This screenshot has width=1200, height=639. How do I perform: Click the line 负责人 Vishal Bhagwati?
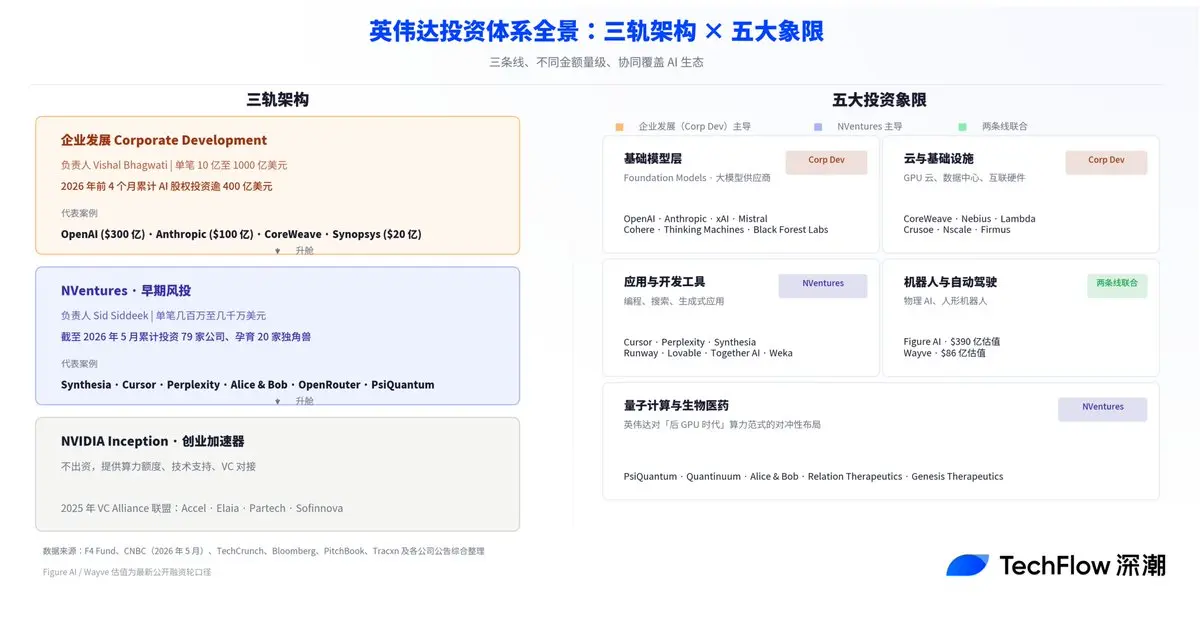(x=174, y=165)
